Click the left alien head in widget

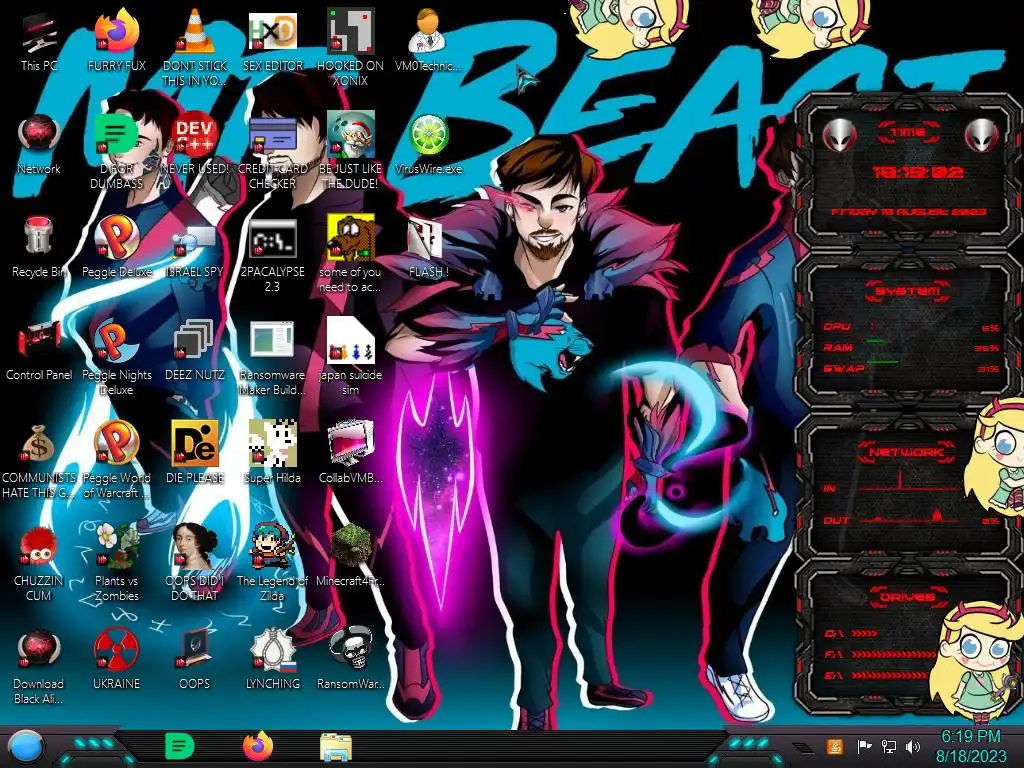pyautogui.click(x=839, y=136)
